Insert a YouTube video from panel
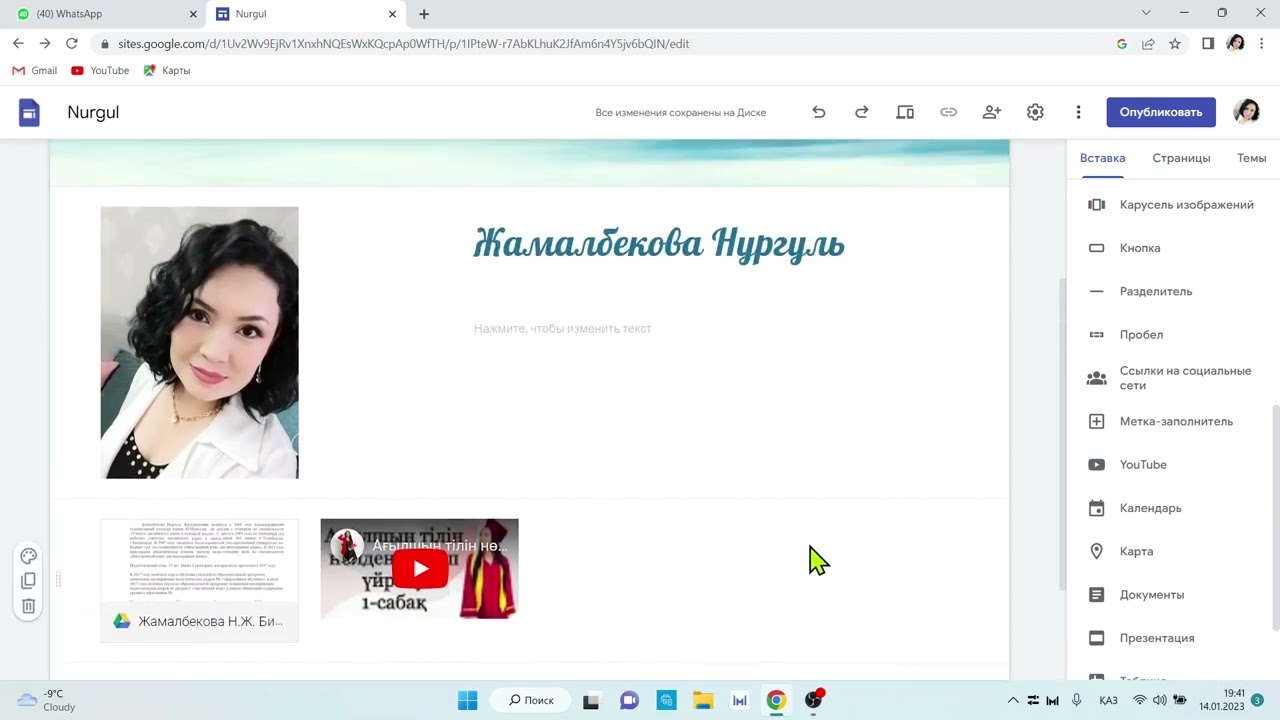1280x720 pixels. 1170,465
